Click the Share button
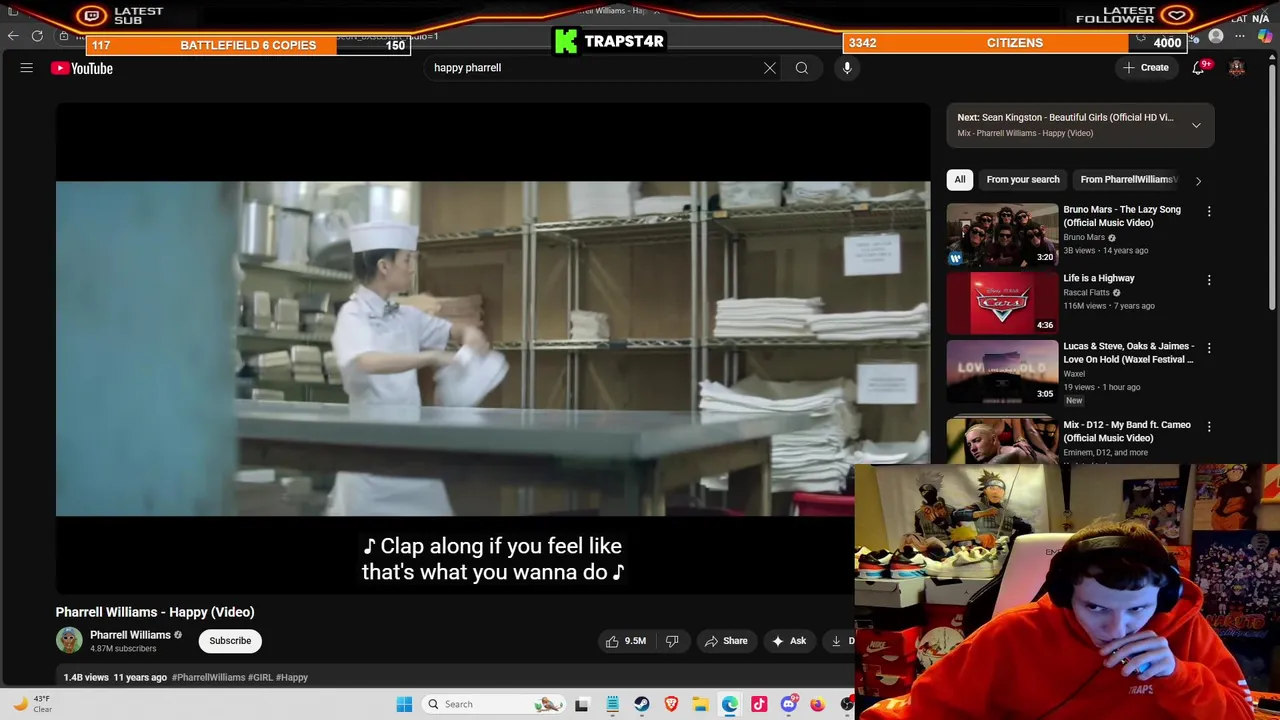The width and height of the screenshot is (1280, 720). pyautogui.click(x=725, y=641)
